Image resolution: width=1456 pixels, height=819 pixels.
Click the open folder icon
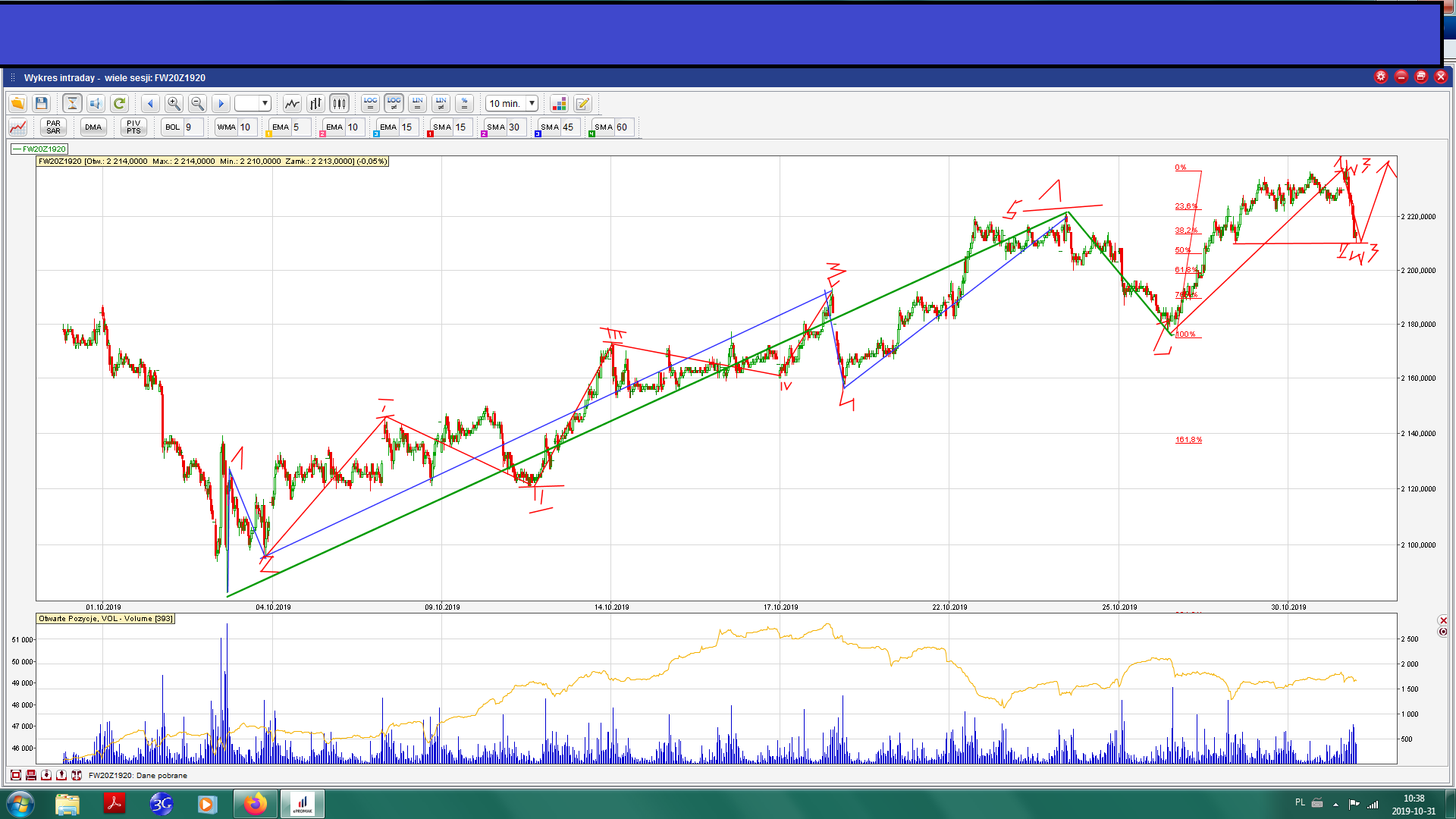pyautogui.click(x=17, y=103)
